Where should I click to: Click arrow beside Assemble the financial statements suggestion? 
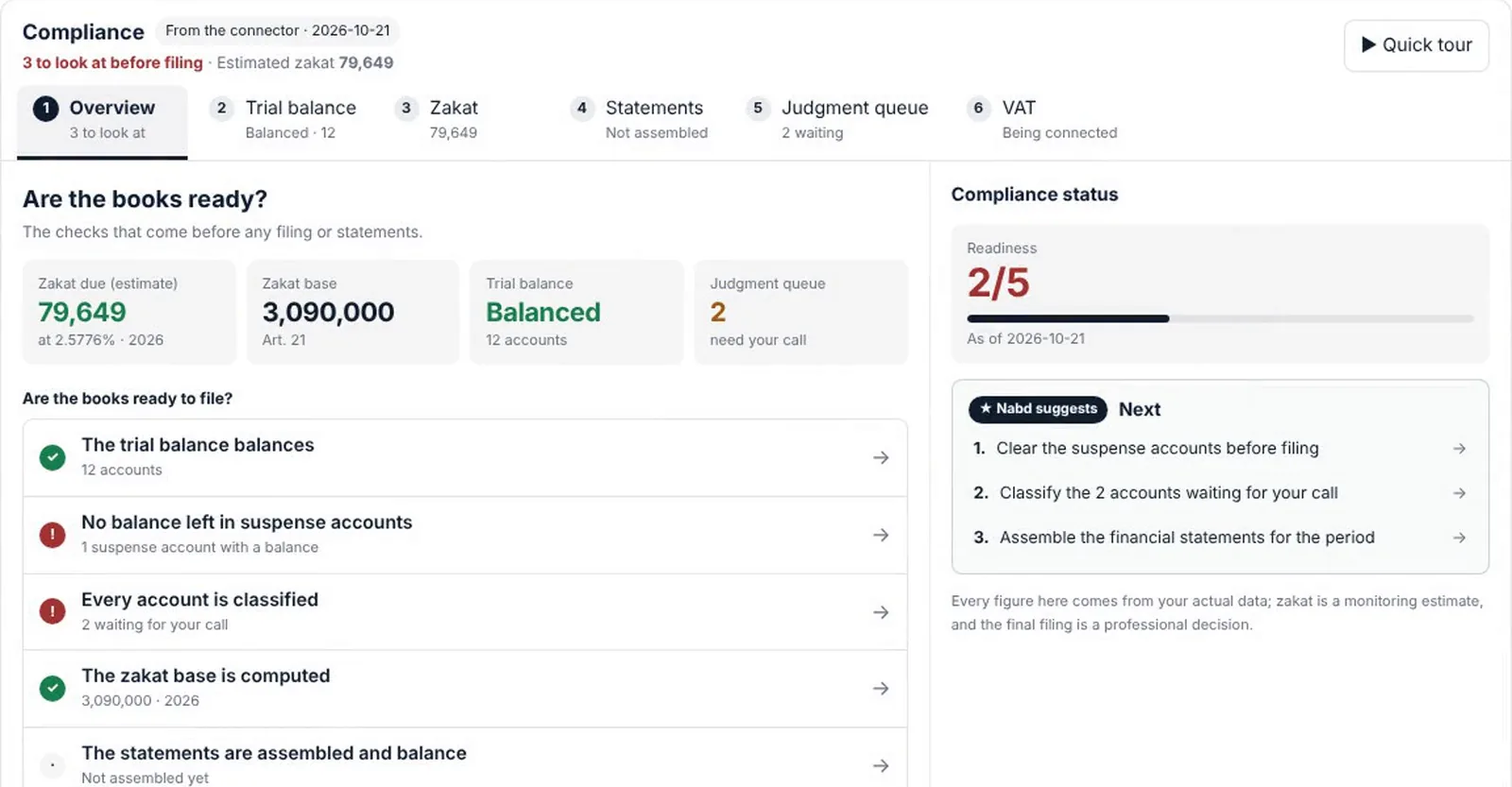click(x=1459, y=538)
